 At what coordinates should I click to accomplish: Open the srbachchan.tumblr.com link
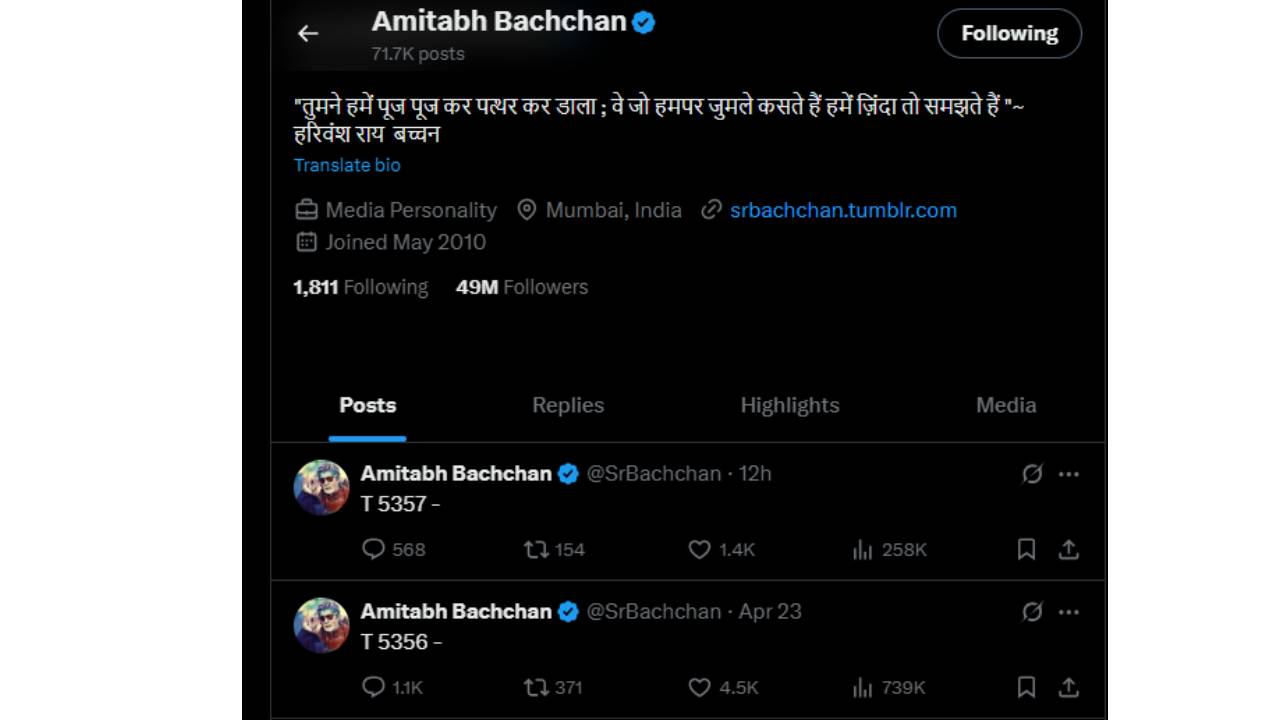pyautogui.click(x=843, y=210)
